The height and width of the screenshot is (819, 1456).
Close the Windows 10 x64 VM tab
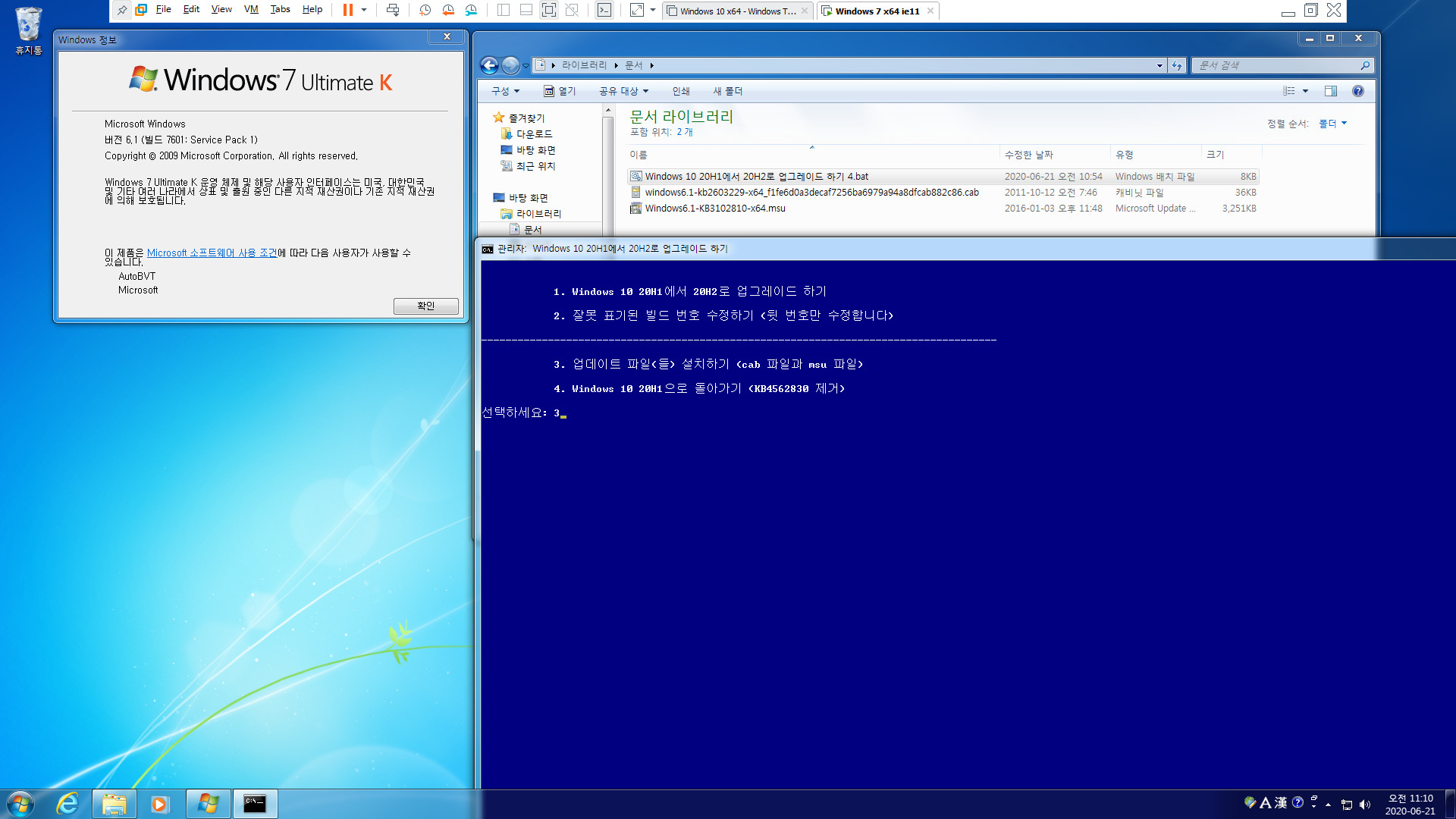(x=805, y=11)
